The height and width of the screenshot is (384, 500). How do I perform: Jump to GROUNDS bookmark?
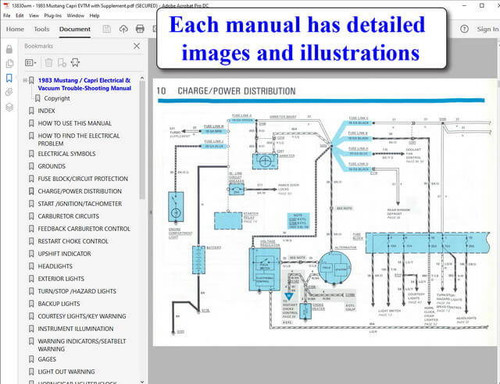[x=52, y=166]
